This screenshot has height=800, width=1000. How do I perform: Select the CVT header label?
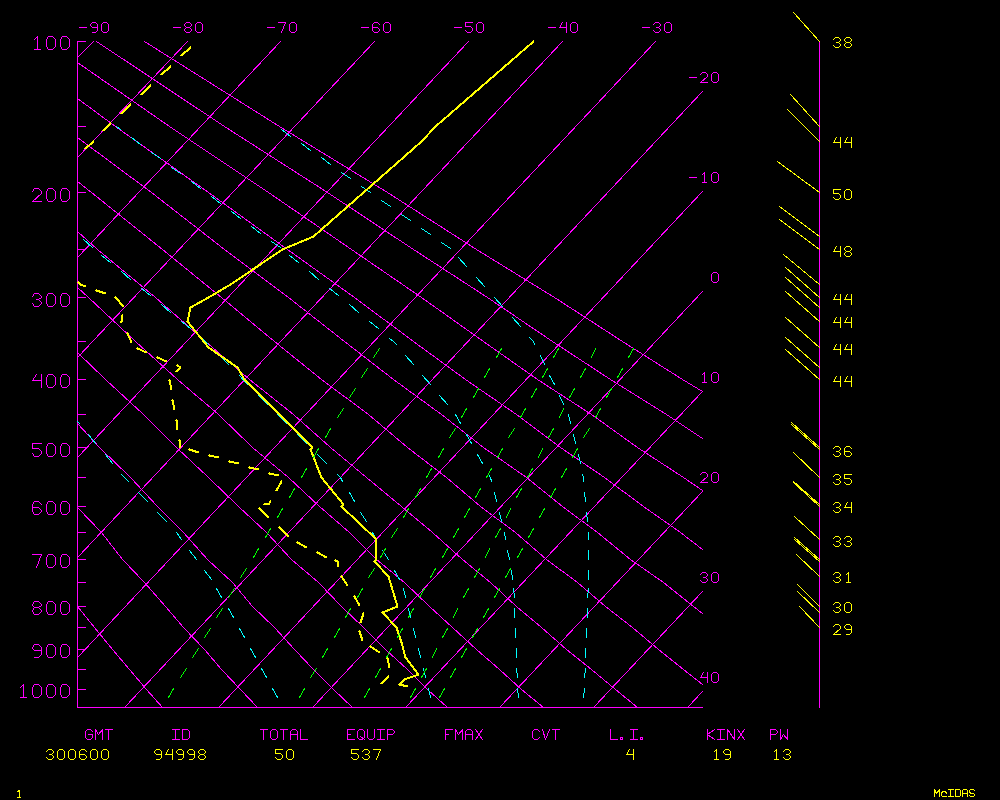[545, 735]
